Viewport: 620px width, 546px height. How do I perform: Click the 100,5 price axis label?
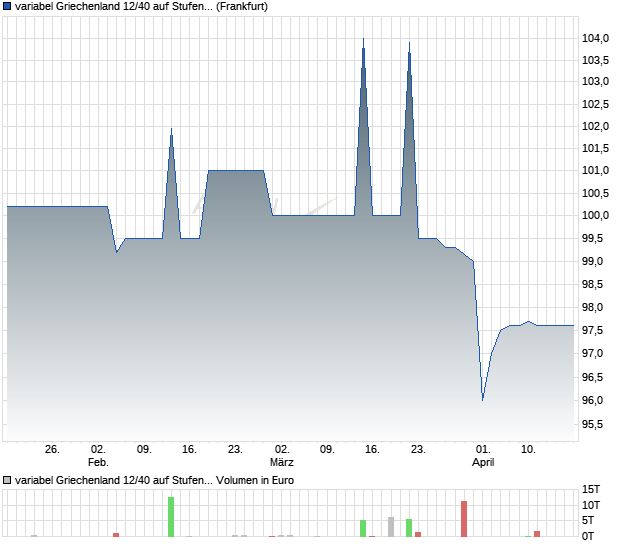pyautogui.click(x=595, y=193)
